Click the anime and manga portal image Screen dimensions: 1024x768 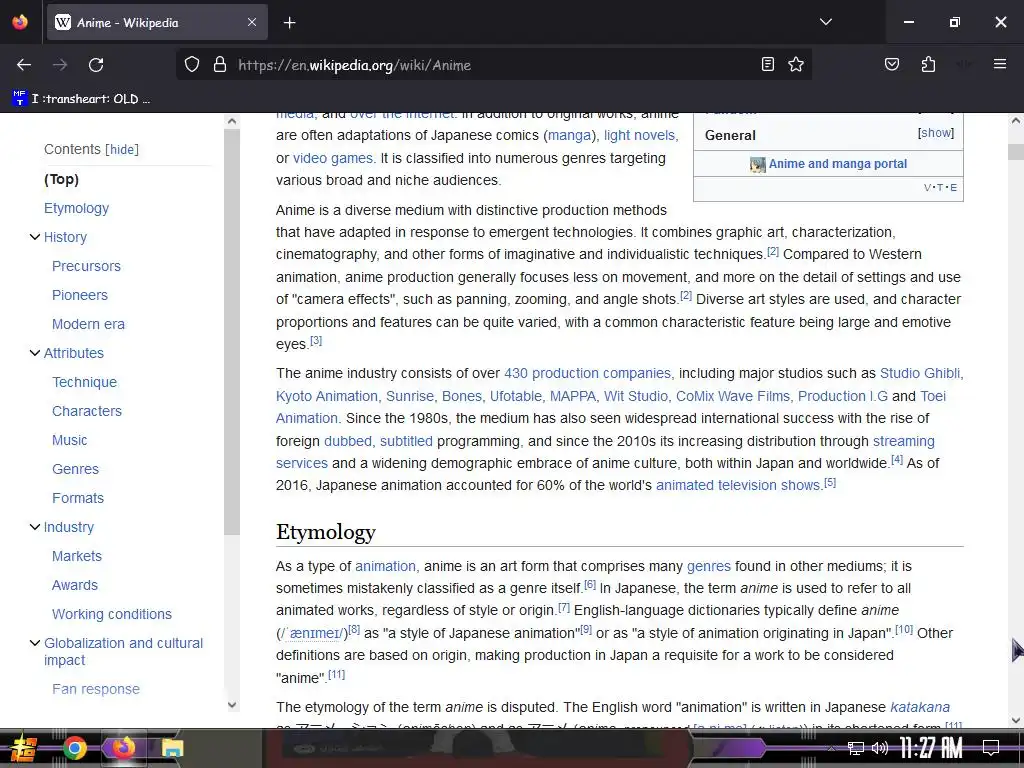click(x=758, y=165)
